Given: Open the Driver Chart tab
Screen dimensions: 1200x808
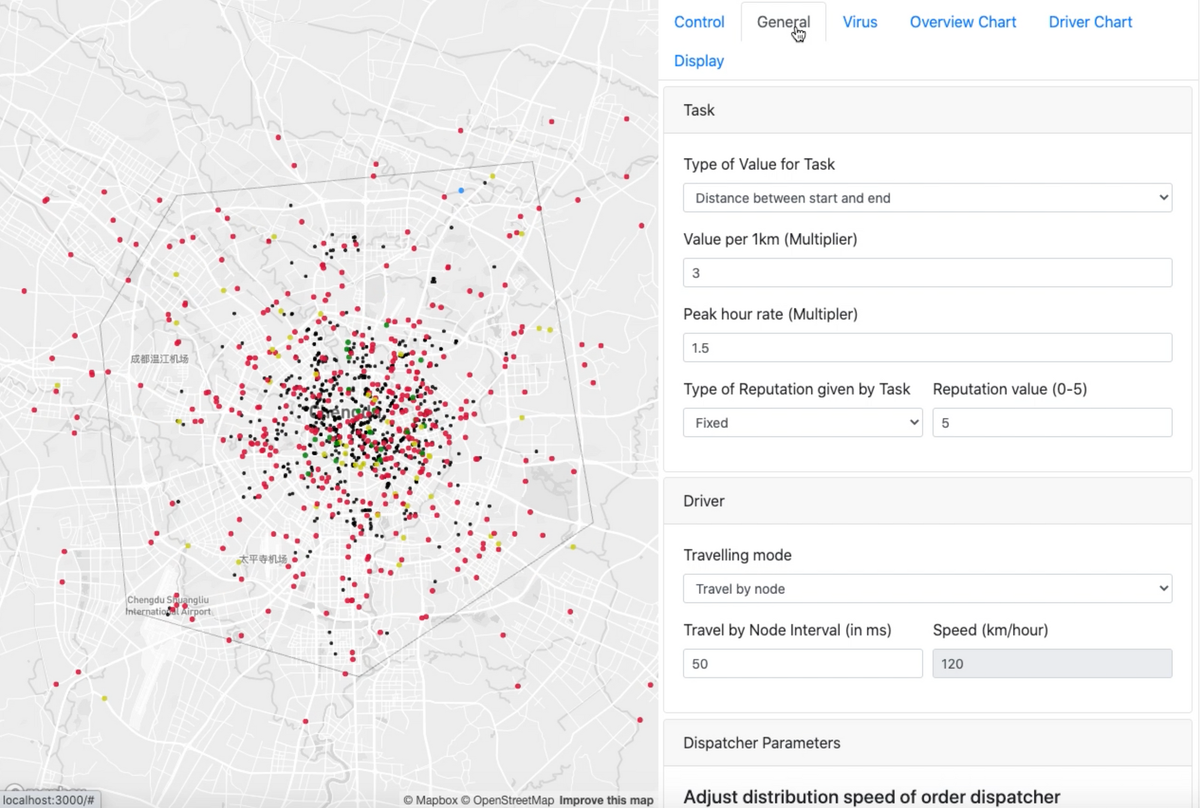Looking at the screenshot, I should [1090, 22].
